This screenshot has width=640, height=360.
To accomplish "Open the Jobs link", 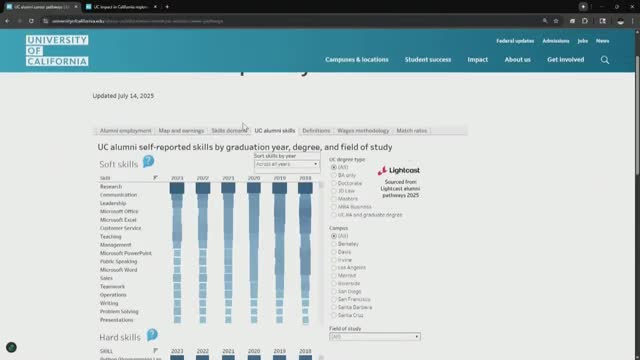I will coord(582,41).
